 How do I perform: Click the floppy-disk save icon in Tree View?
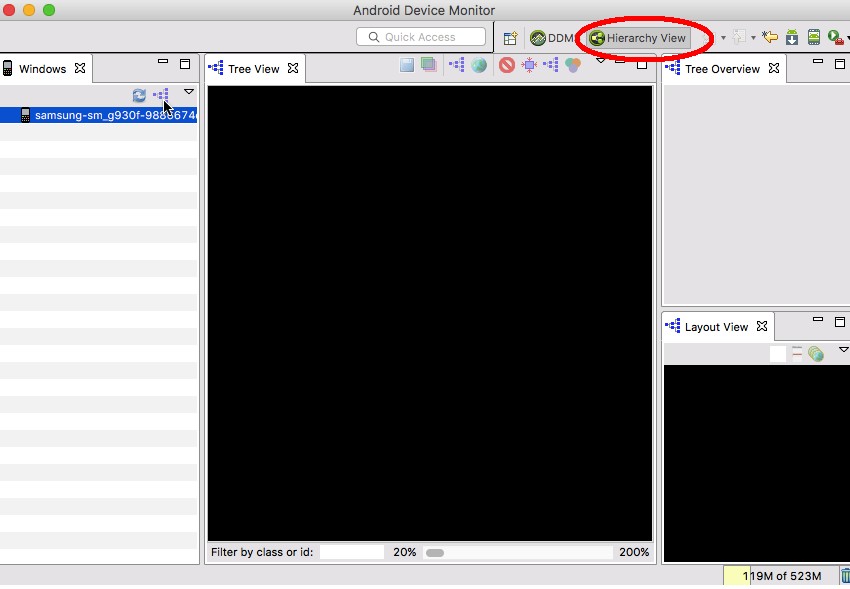[407, 66]
